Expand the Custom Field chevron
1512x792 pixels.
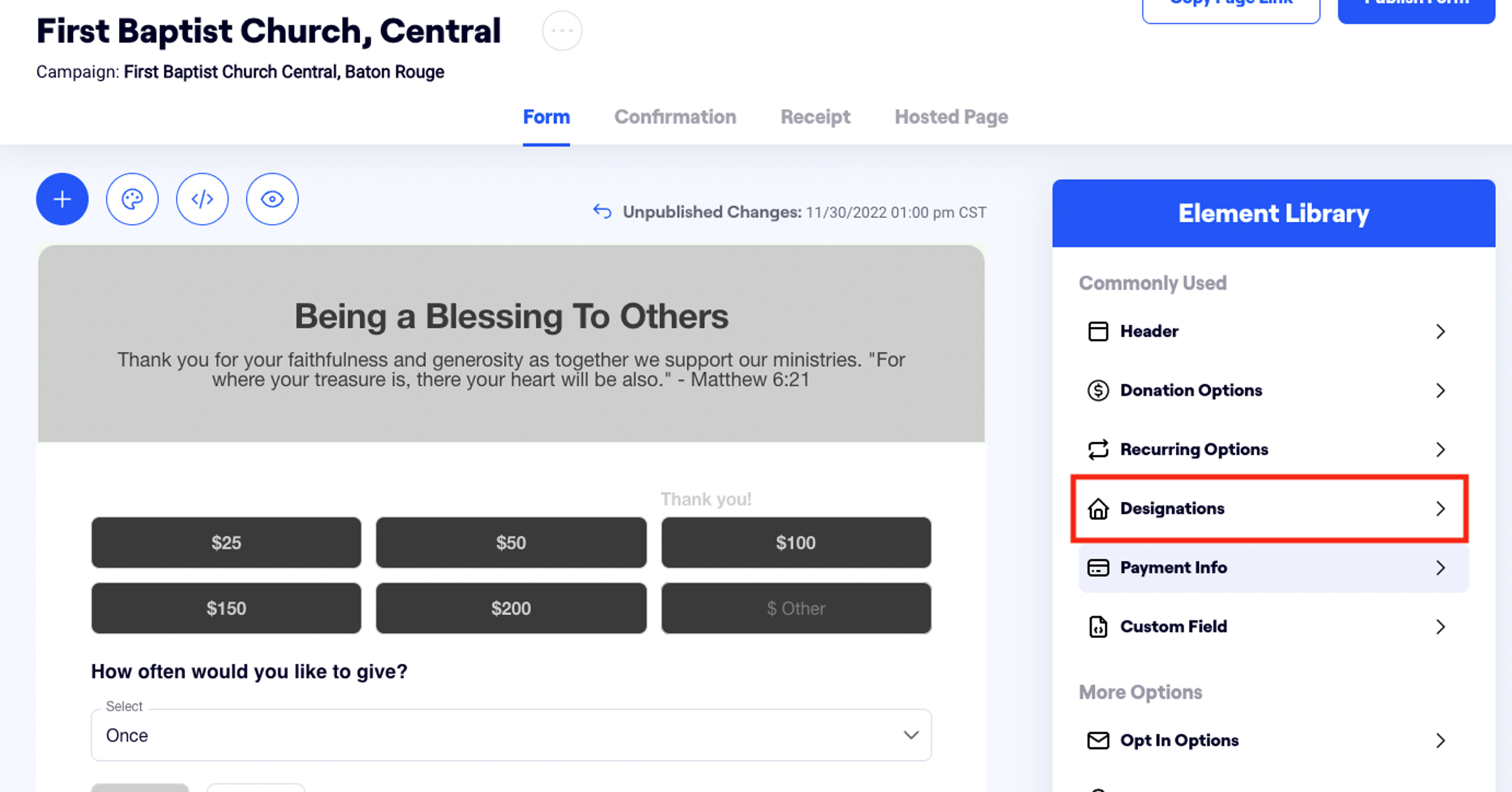(x=1441, y=626)
